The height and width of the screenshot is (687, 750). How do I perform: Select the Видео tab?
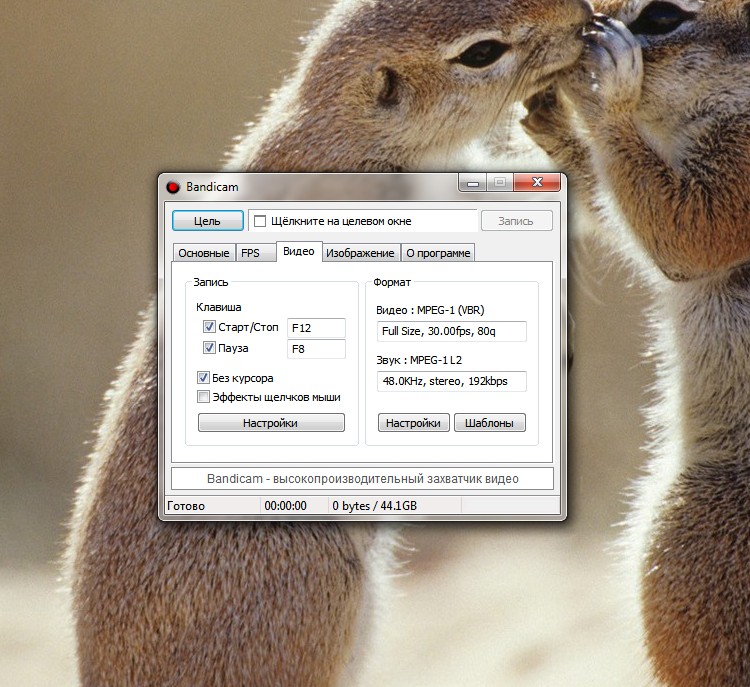299,252
